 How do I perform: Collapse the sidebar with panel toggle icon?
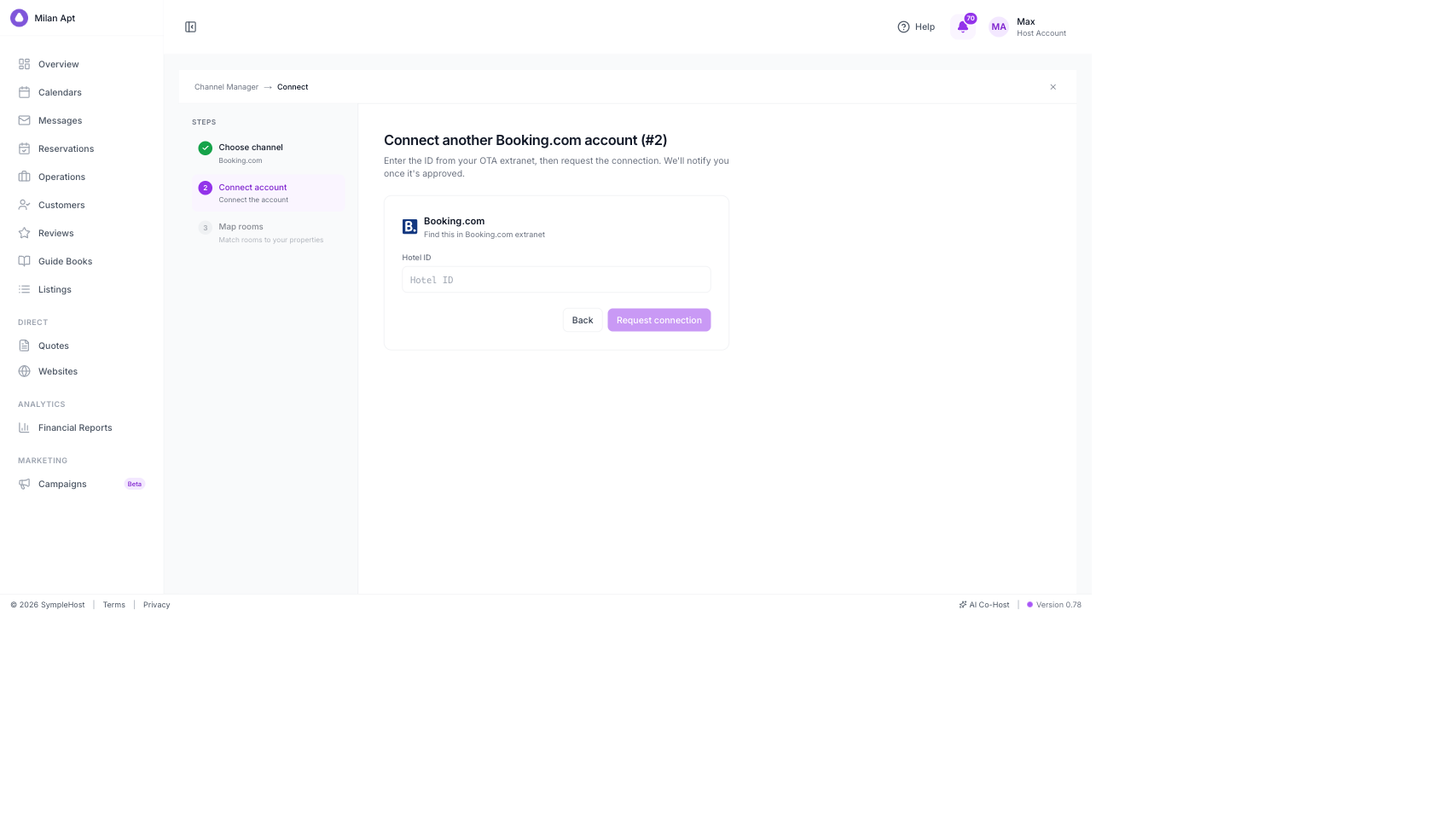click(190, 27)
